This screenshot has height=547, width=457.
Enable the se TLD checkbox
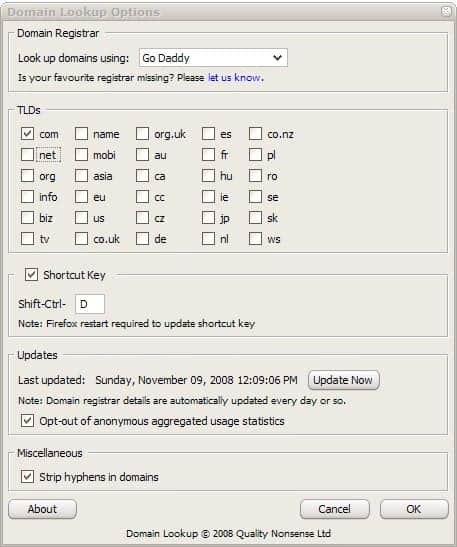point(255,197)
